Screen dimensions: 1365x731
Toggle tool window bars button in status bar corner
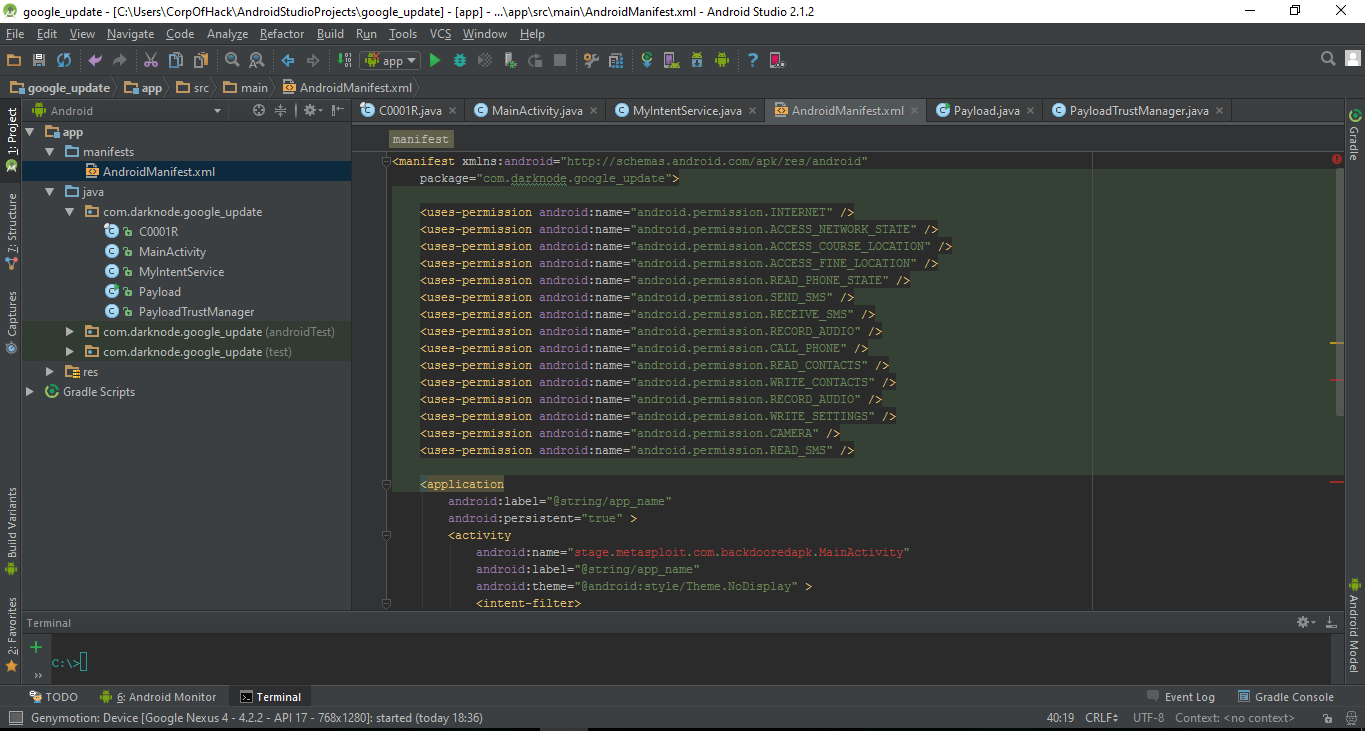coord(15,717)
